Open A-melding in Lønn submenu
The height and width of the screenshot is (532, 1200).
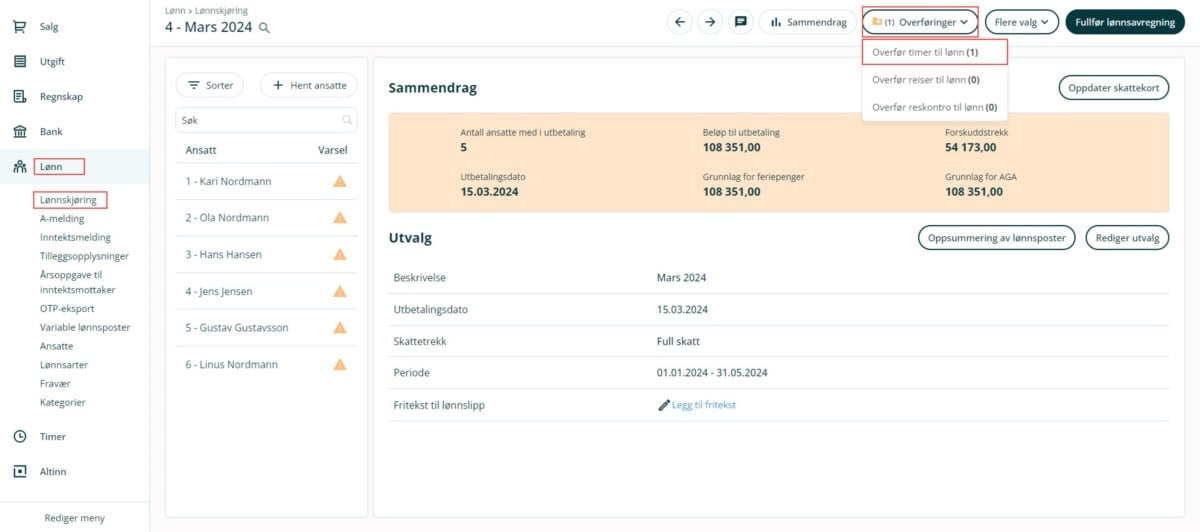point(62,219)
